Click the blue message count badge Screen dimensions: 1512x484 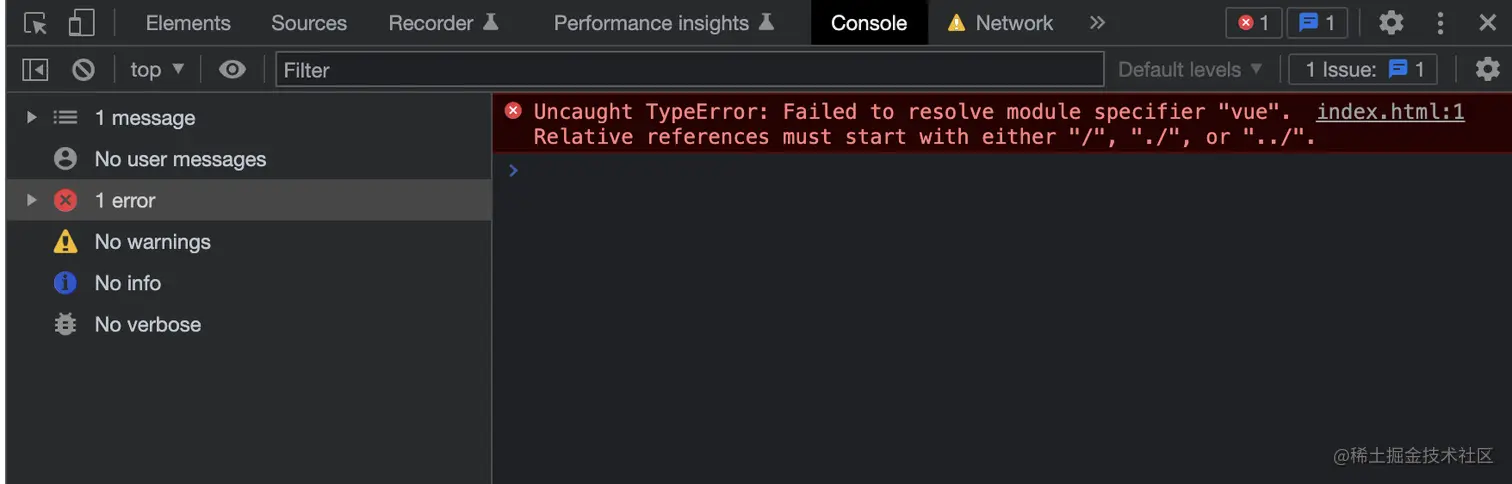click(1317, 23)
